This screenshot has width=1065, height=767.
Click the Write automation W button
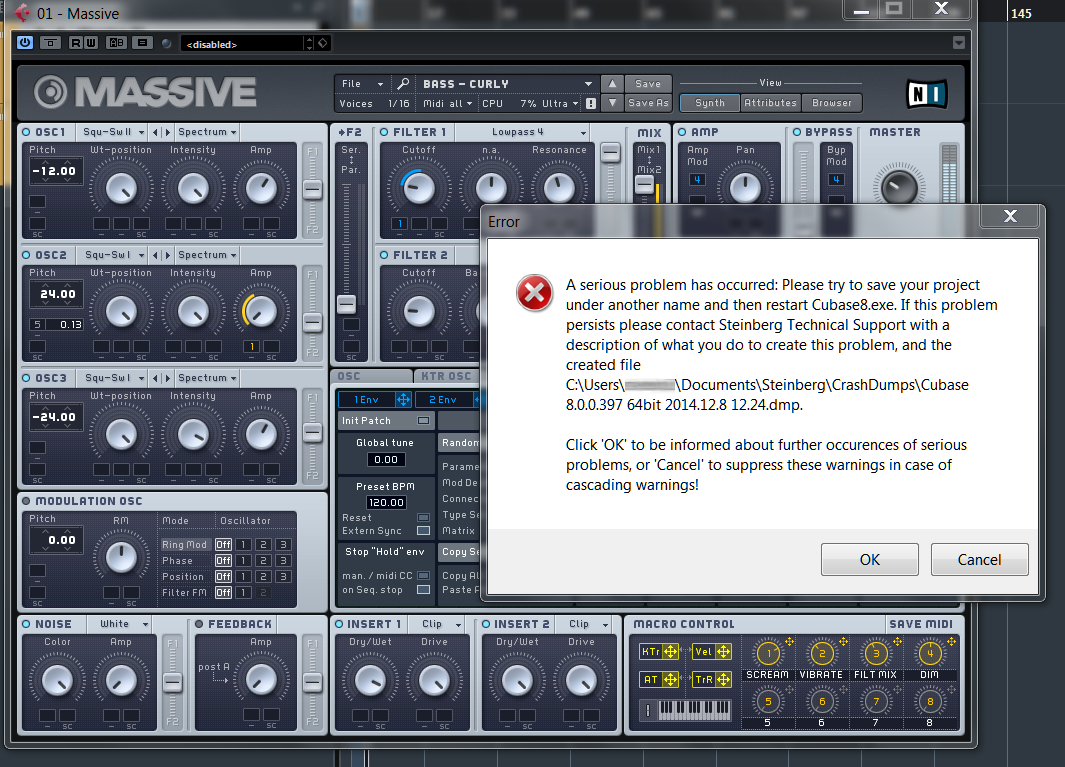coord(91,43)
